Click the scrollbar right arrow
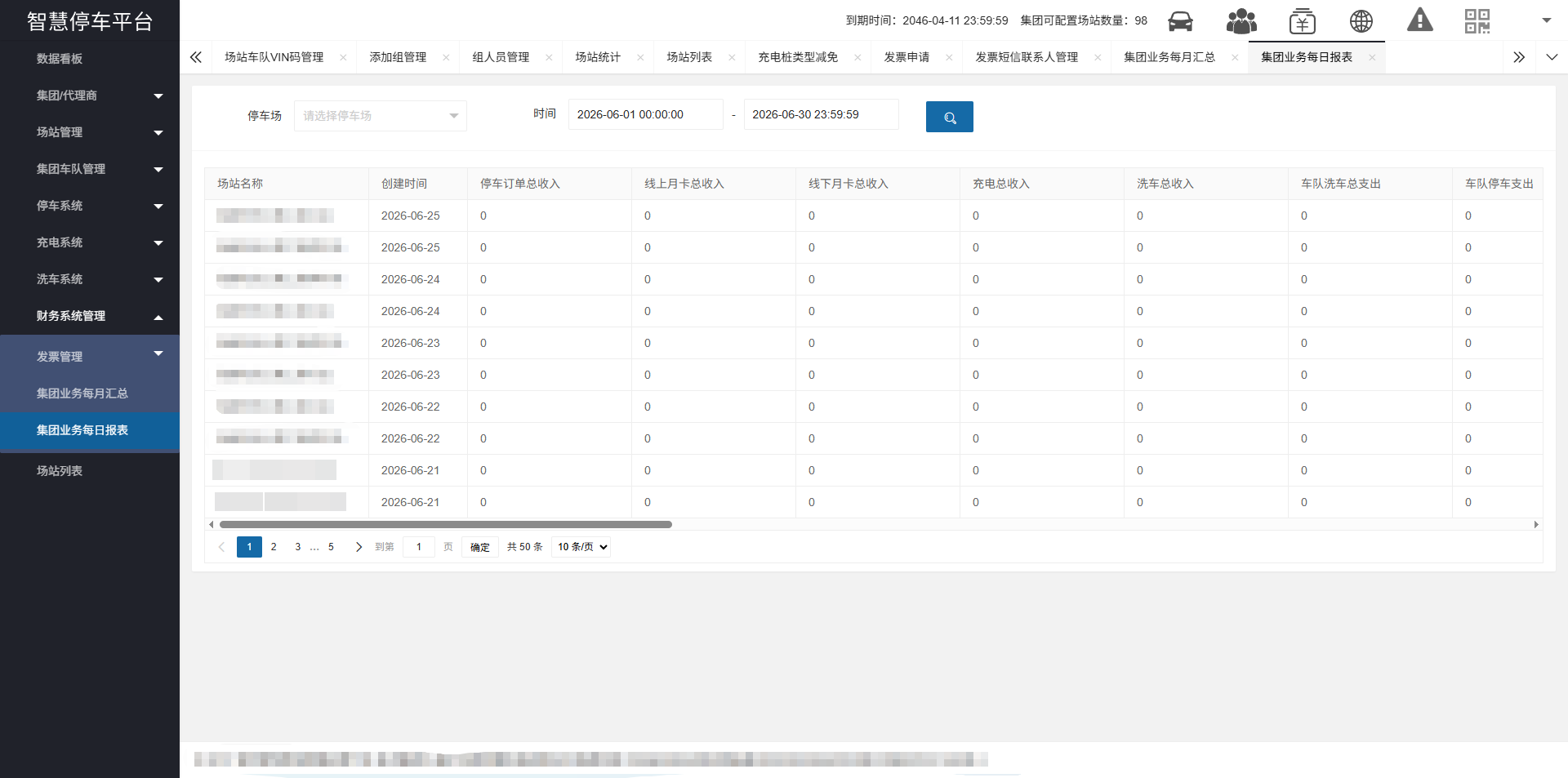Screen dimensions: 1568x778 pos(1536,525)
